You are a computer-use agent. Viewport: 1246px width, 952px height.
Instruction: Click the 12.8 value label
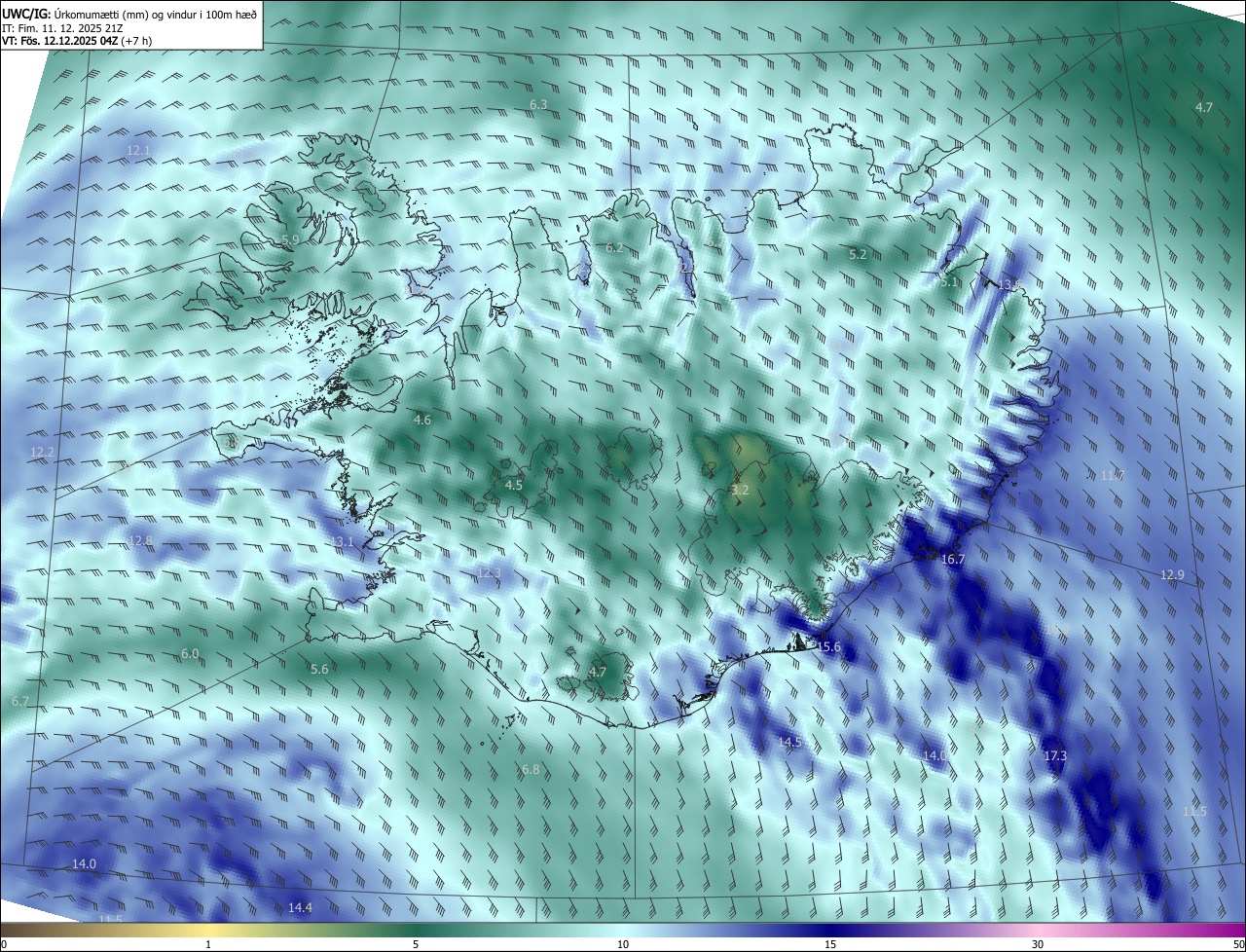point(140,540)
